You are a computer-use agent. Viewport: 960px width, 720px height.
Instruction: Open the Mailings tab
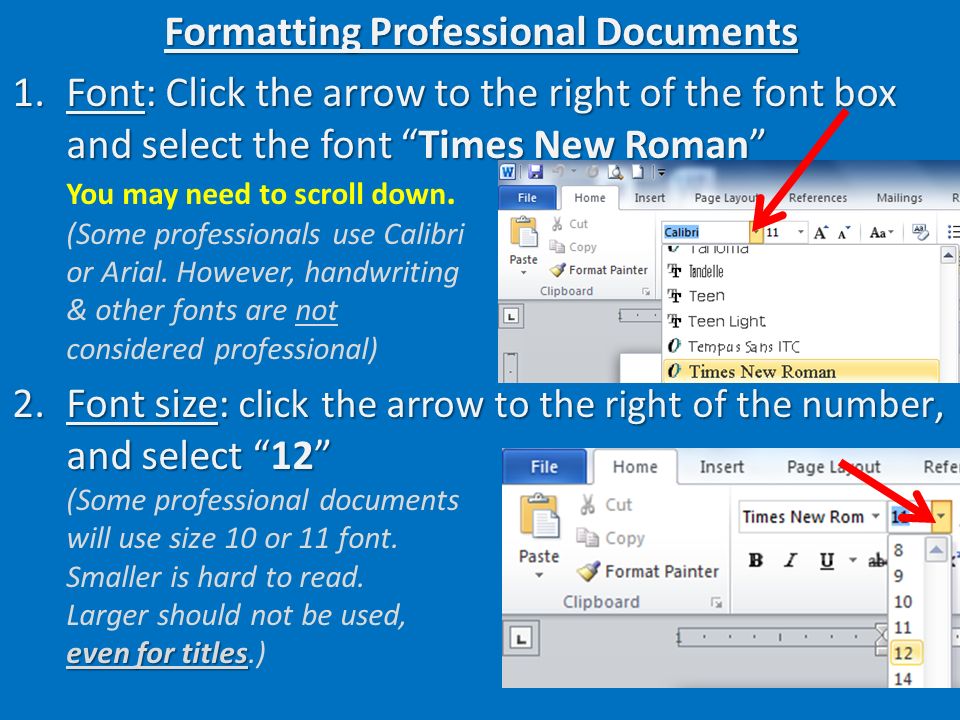pos(899,198)
